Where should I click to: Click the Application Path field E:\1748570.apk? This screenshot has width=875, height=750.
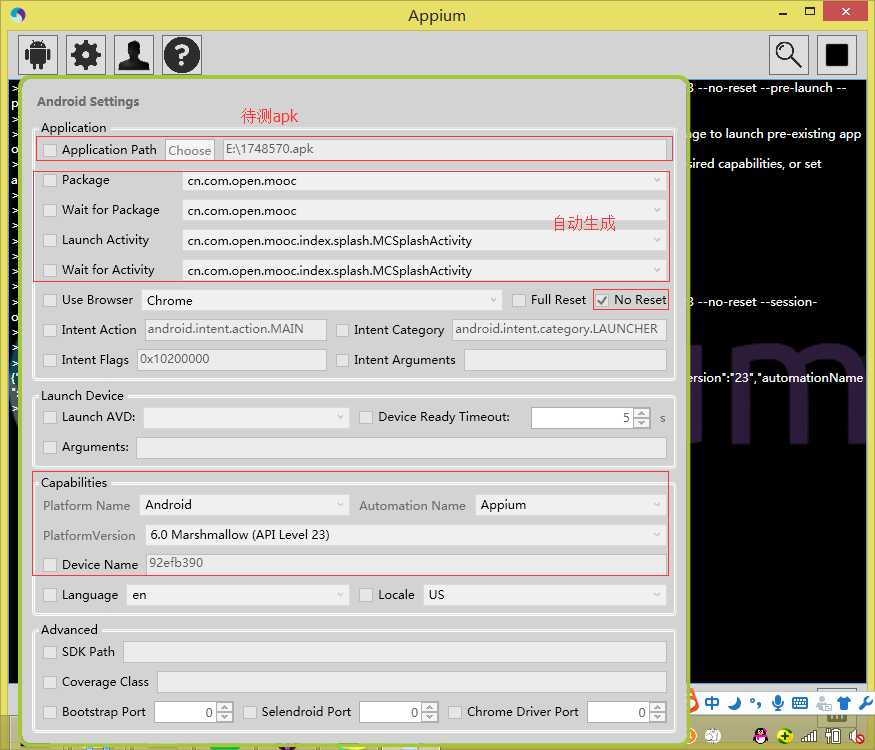pos(445,150)
